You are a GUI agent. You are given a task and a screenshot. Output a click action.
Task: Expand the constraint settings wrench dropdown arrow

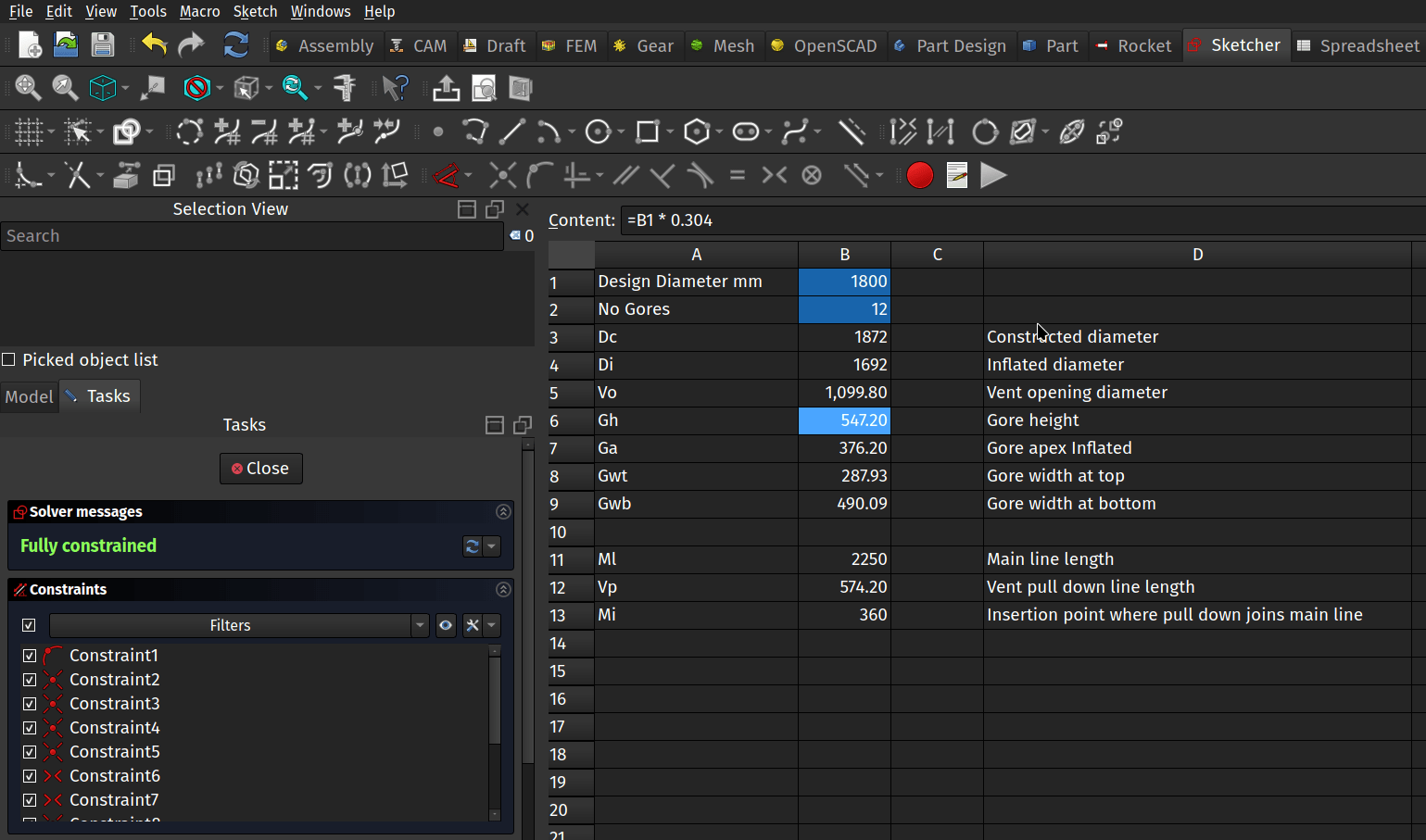pyautogui.click(x=492, y=625)
